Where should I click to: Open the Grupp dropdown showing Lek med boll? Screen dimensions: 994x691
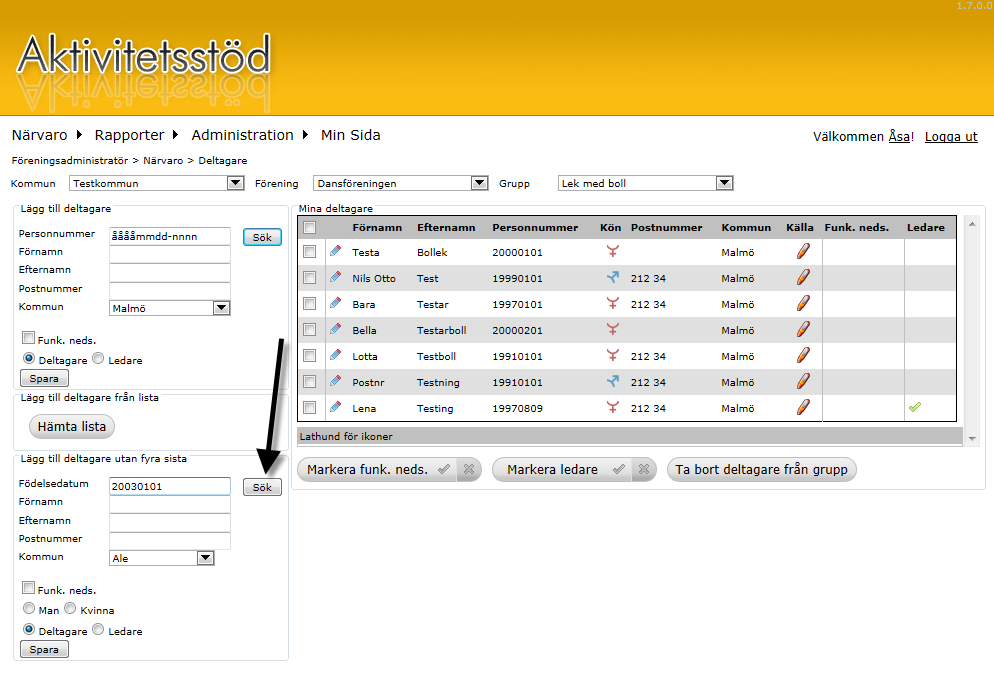(x=645, y=183)
